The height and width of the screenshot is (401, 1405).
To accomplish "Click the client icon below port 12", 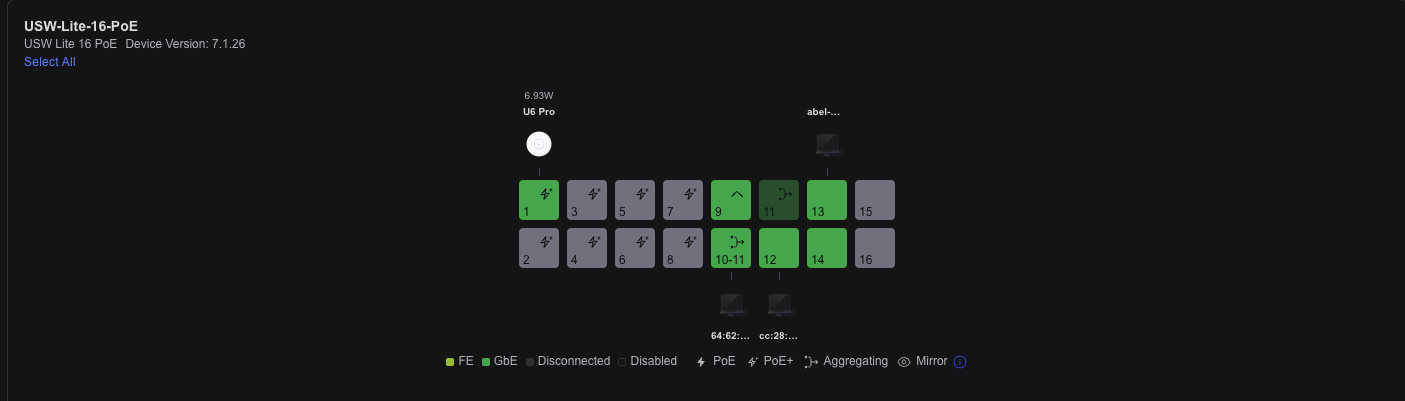I will pos(780,304).
